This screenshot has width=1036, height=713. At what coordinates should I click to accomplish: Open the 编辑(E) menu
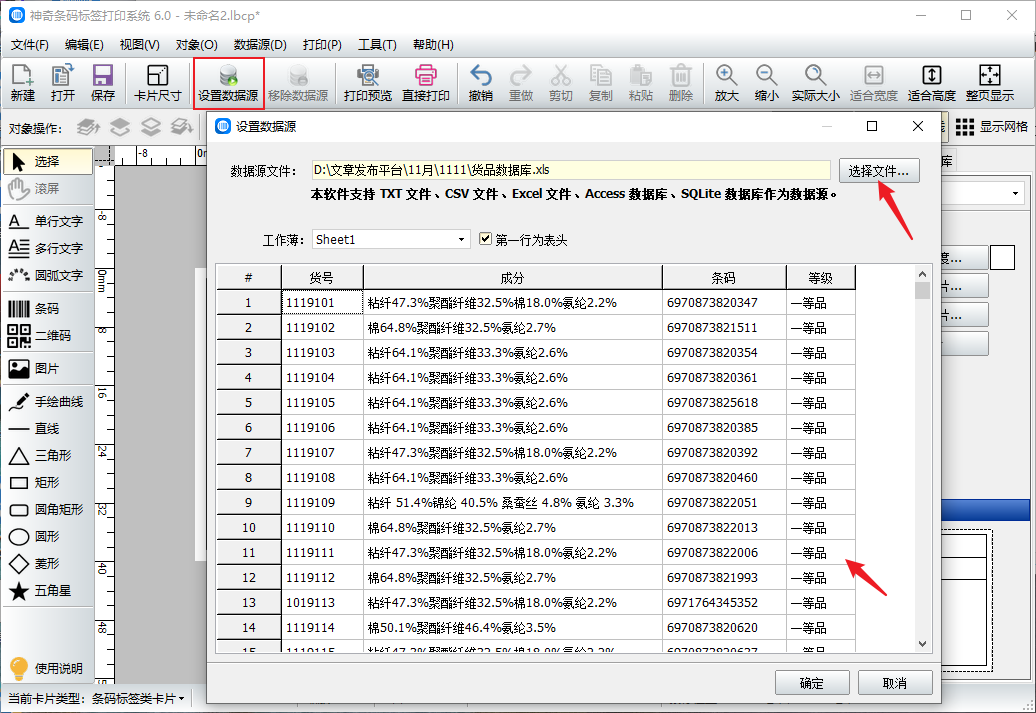click(x=84, y=44)
